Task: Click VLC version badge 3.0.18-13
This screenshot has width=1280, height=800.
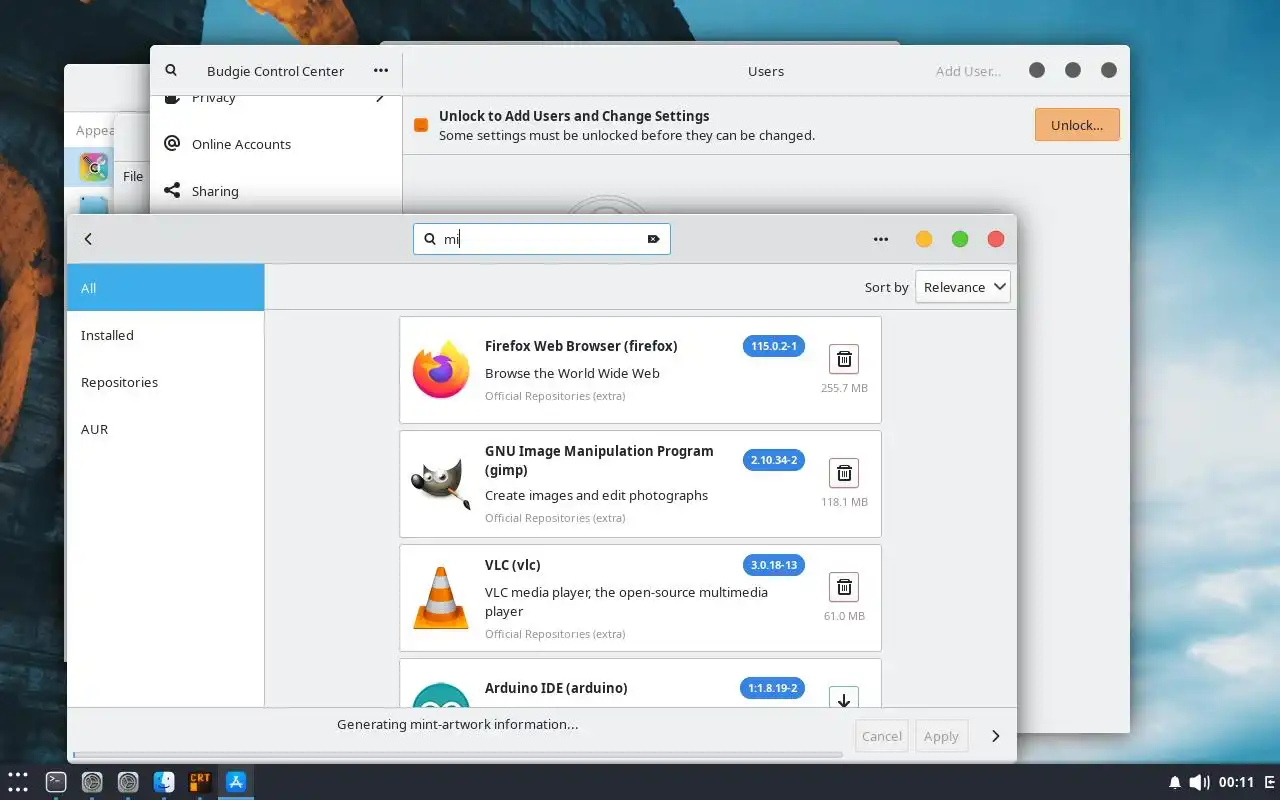Action: 774,565
